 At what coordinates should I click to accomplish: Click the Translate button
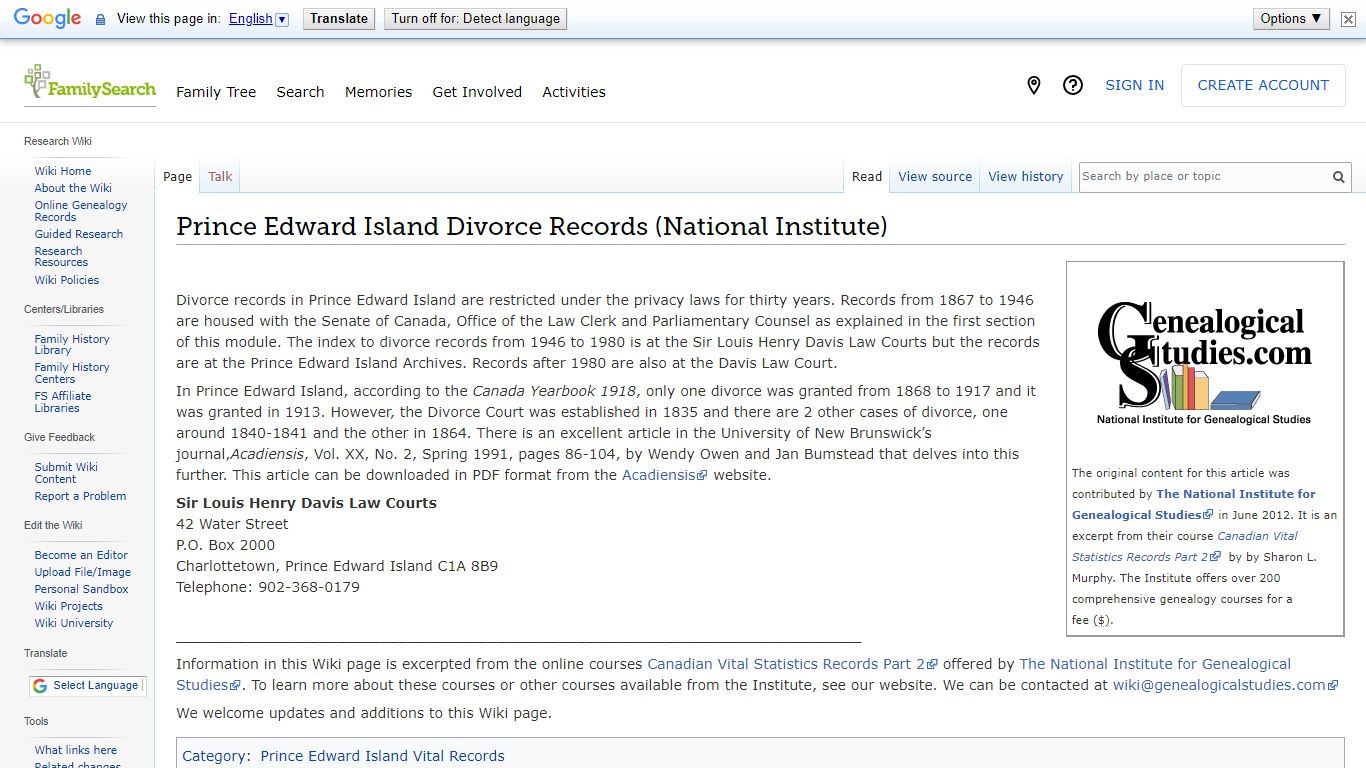(x=339, y=19)
